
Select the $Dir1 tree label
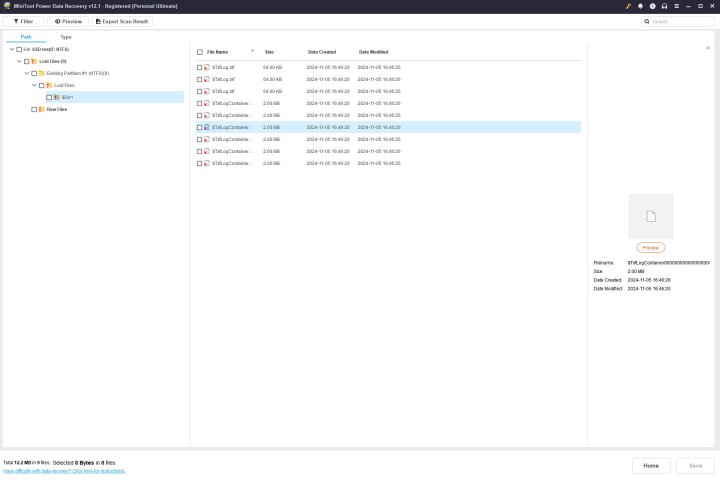coord(67,97)
